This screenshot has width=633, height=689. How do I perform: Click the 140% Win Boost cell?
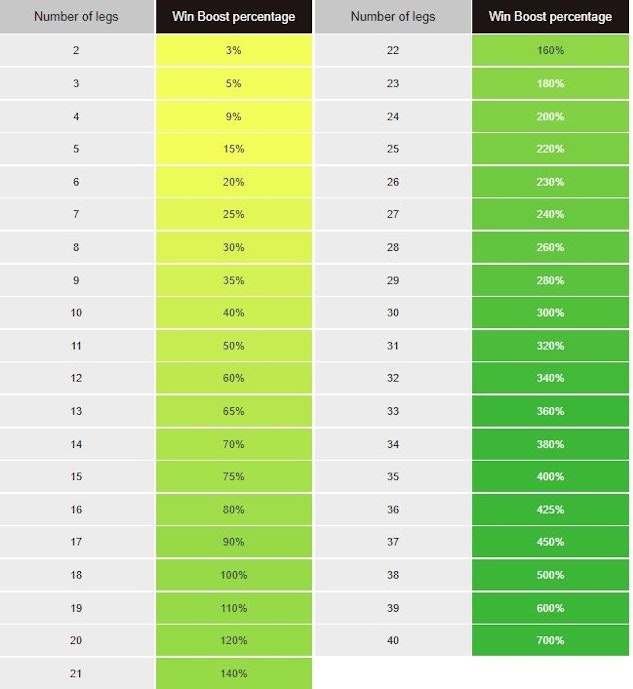[233, 673]
